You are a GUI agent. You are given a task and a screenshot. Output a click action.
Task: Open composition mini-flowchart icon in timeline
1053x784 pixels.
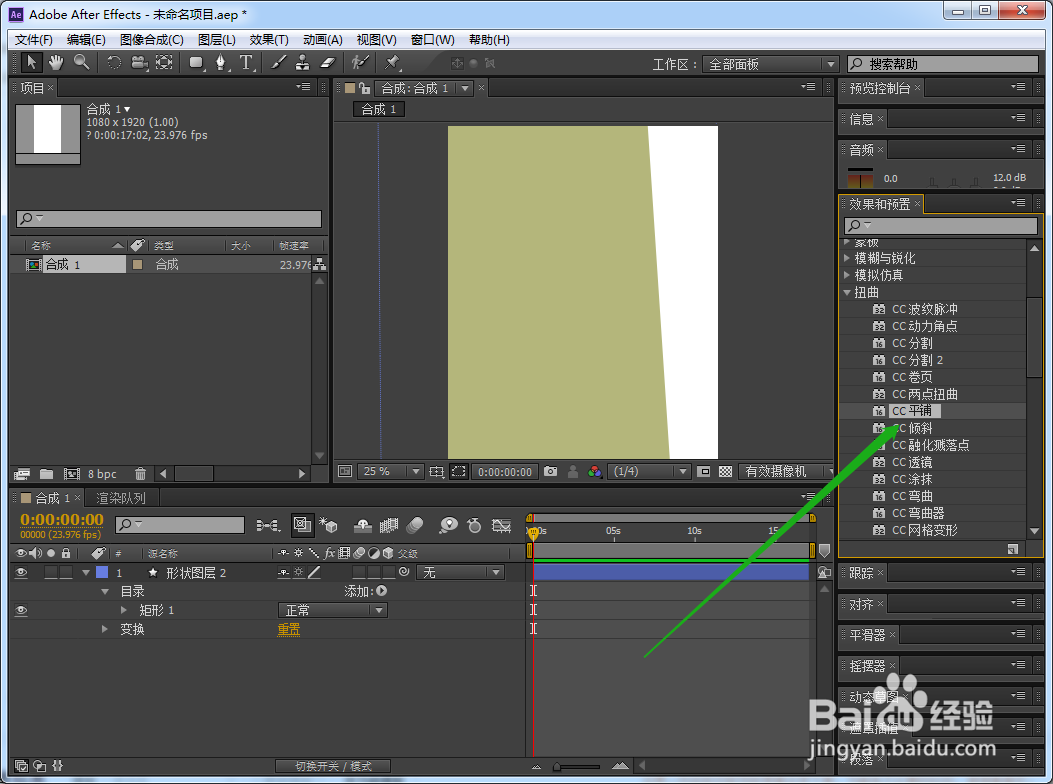pyautogui.click(x=268, y=525)
